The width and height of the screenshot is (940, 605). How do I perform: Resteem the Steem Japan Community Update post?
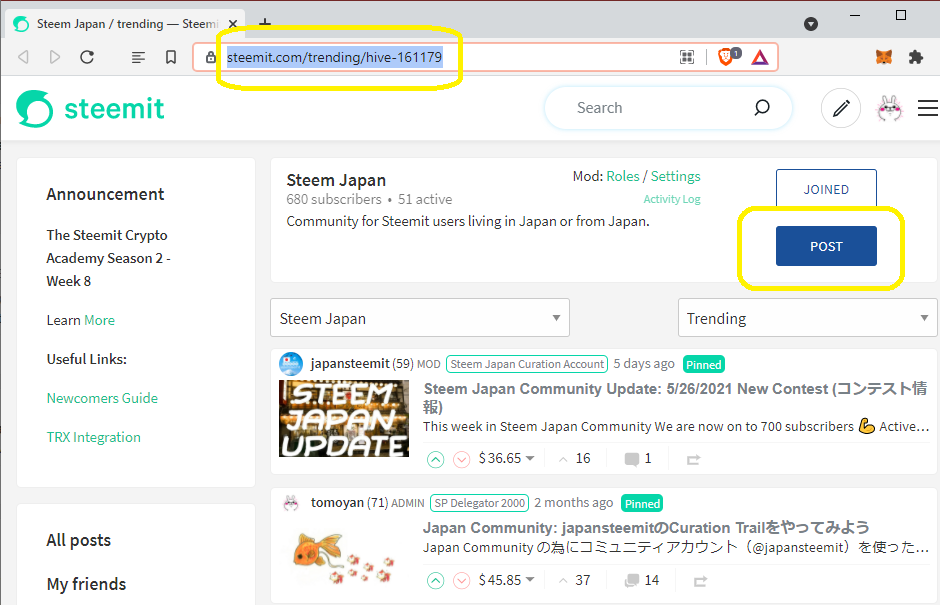point(694,460)
